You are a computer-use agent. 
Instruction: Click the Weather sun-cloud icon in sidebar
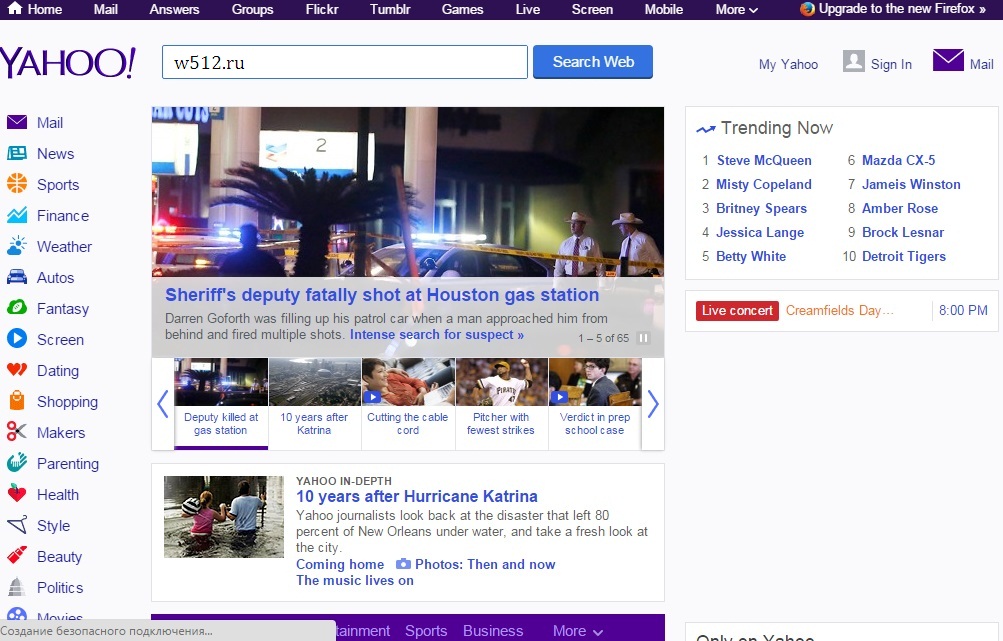point(17,246)
